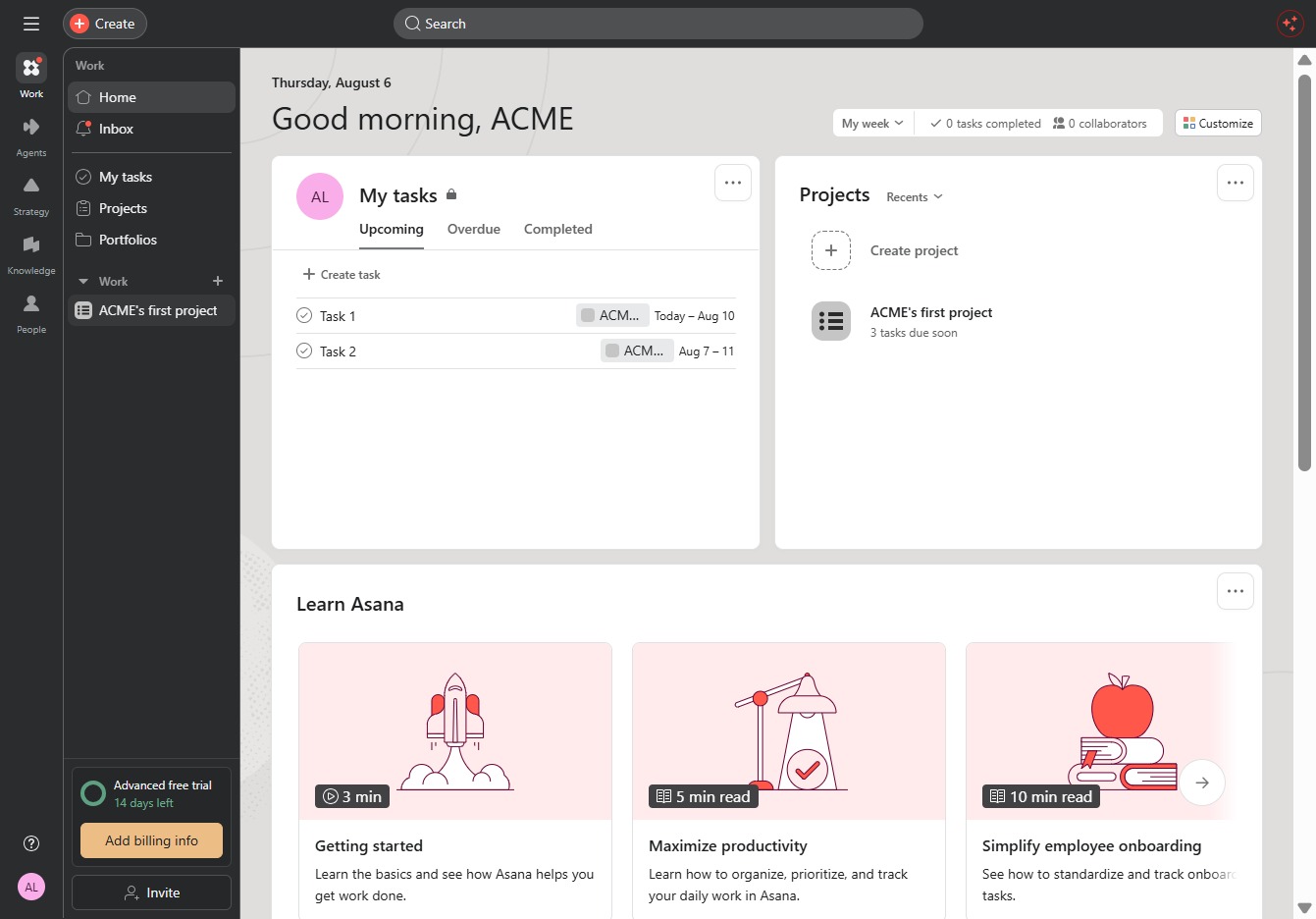Click the Asana AI sparkle icon

click(x=1290, y=24)
